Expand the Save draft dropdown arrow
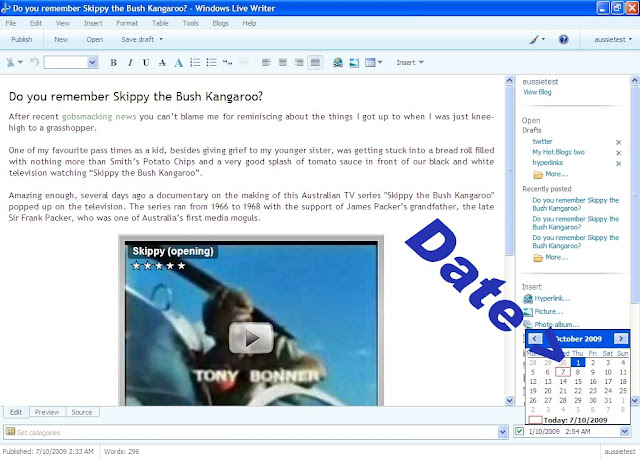 [161, 40]
